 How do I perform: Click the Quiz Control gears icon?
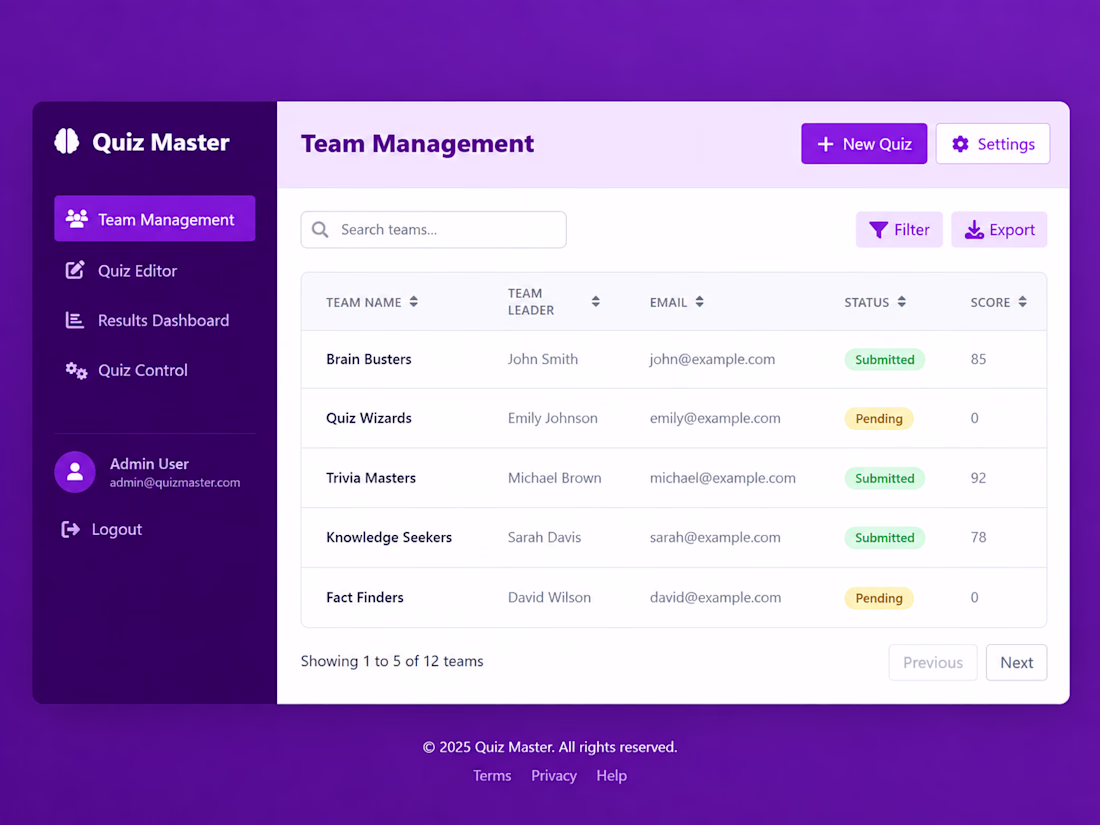click(x=76, y=370)
